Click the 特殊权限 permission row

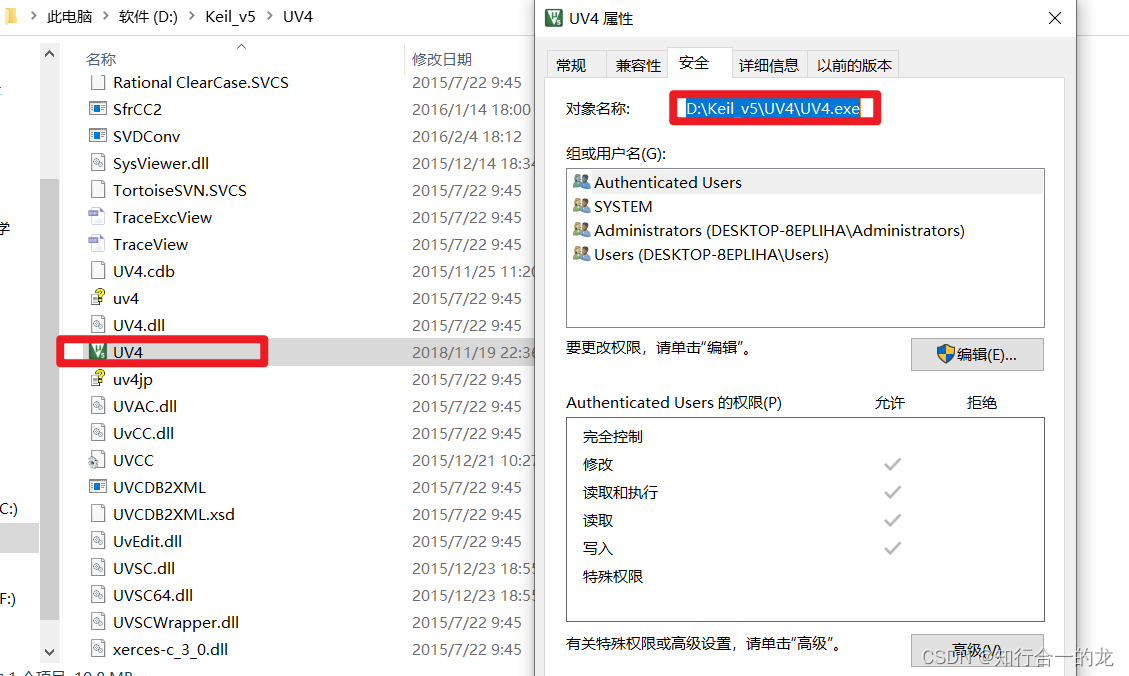coord(805,577)
